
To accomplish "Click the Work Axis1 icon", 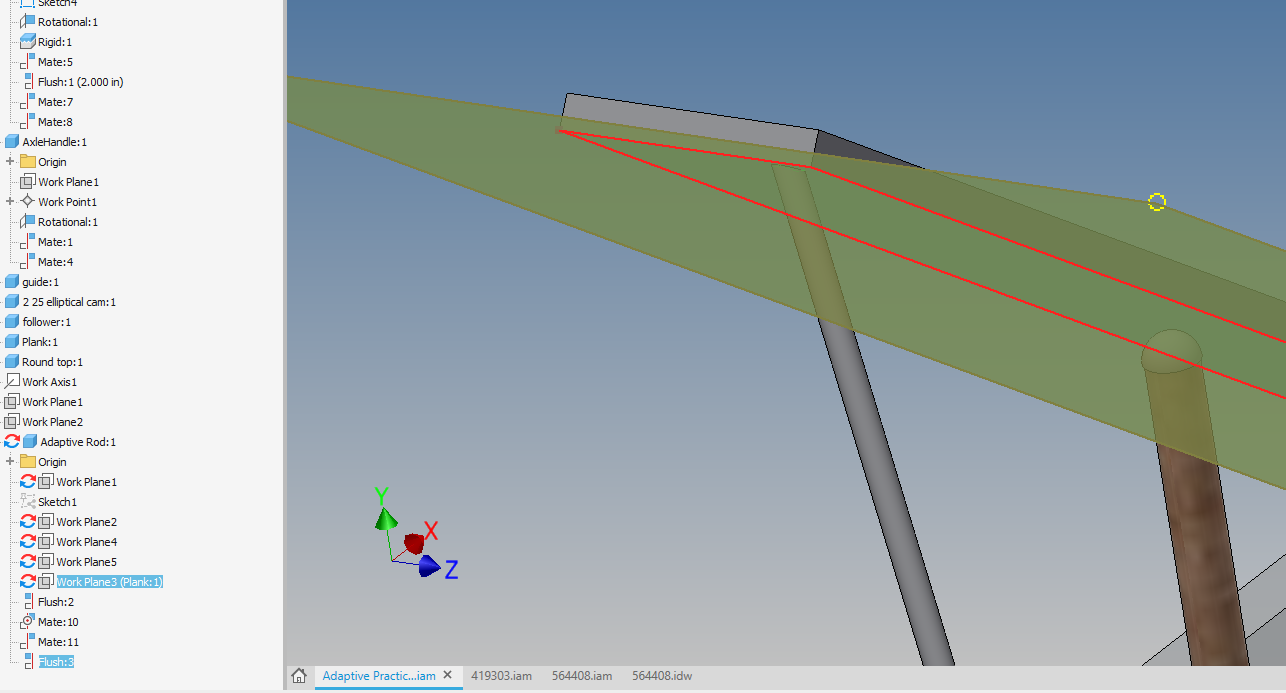I will click(x=13, y=381).
